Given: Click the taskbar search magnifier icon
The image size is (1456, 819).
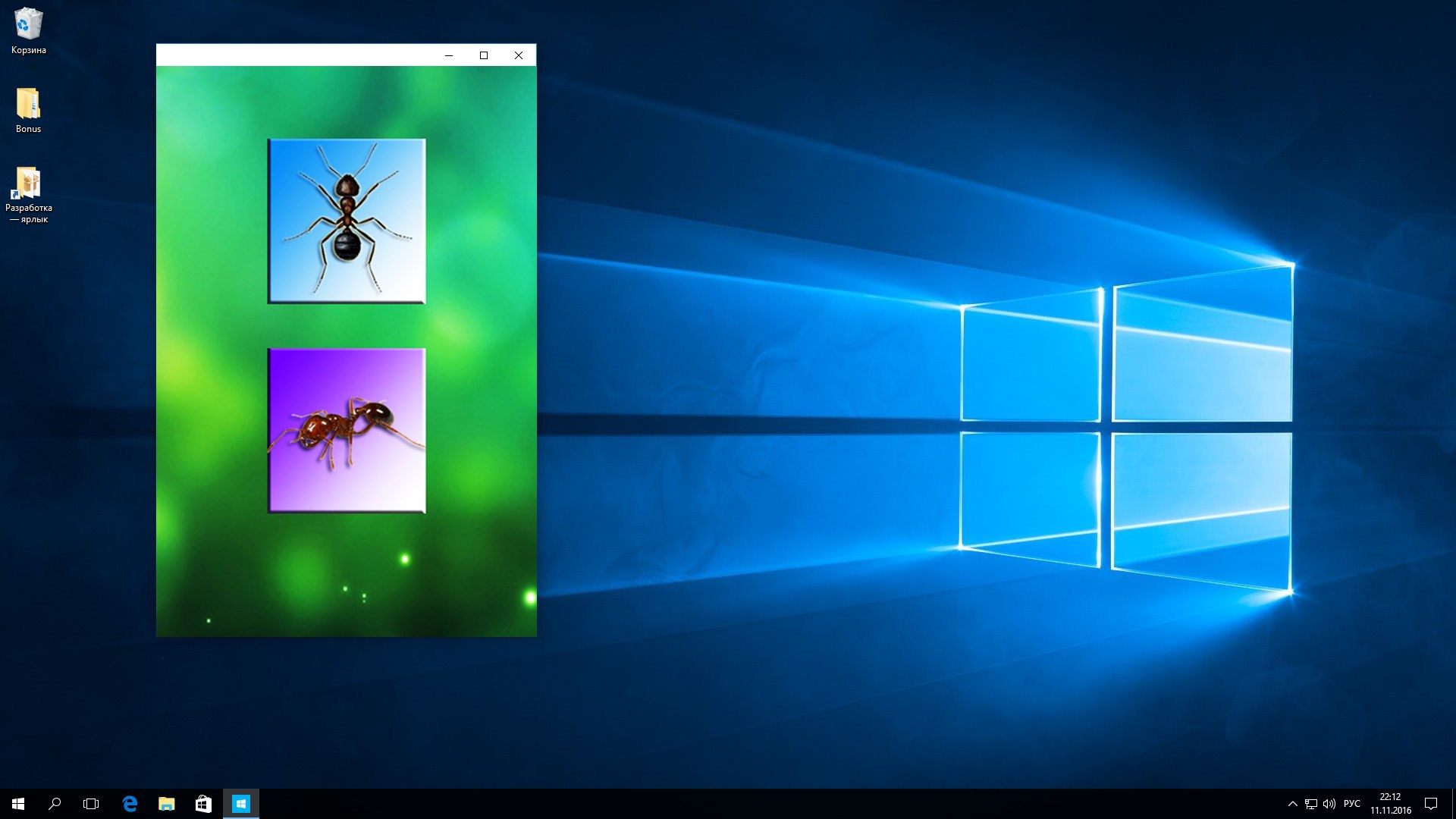Looking at the screenshot, I should click(55, 804).
